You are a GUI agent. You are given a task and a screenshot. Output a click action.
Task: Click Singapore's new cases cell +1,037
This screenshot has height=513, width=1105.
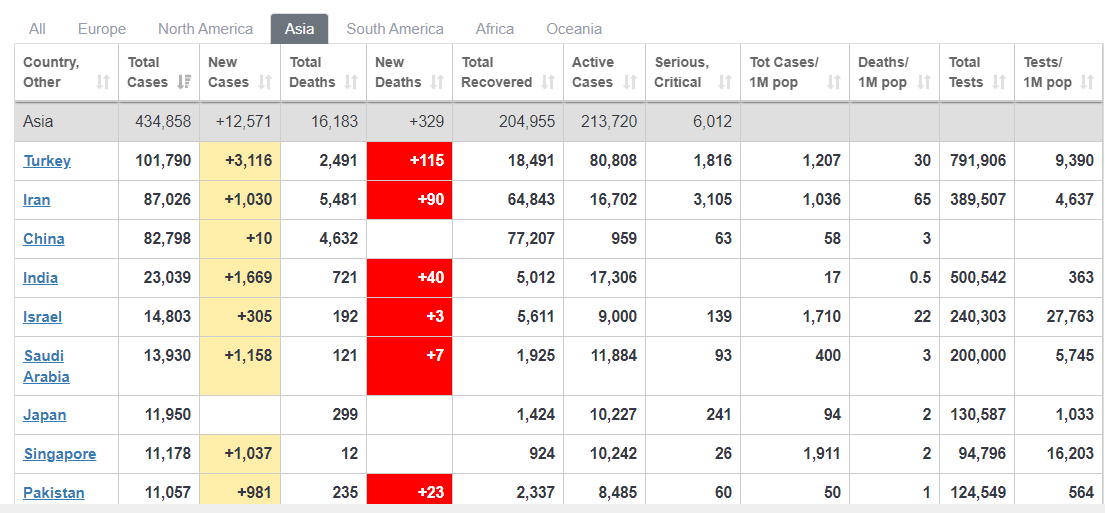click(x=240, y=454)
